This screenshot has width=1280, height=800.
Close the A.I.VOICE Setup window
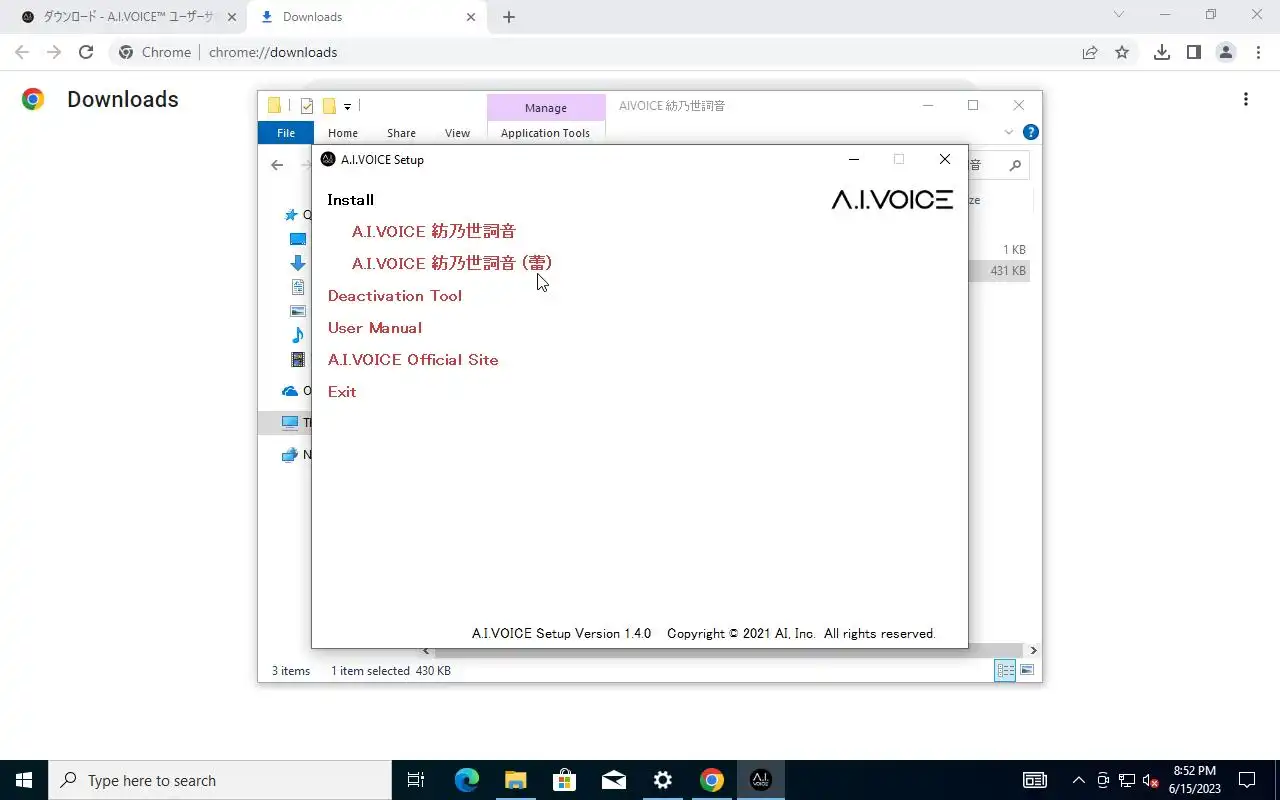pos(944,159)
